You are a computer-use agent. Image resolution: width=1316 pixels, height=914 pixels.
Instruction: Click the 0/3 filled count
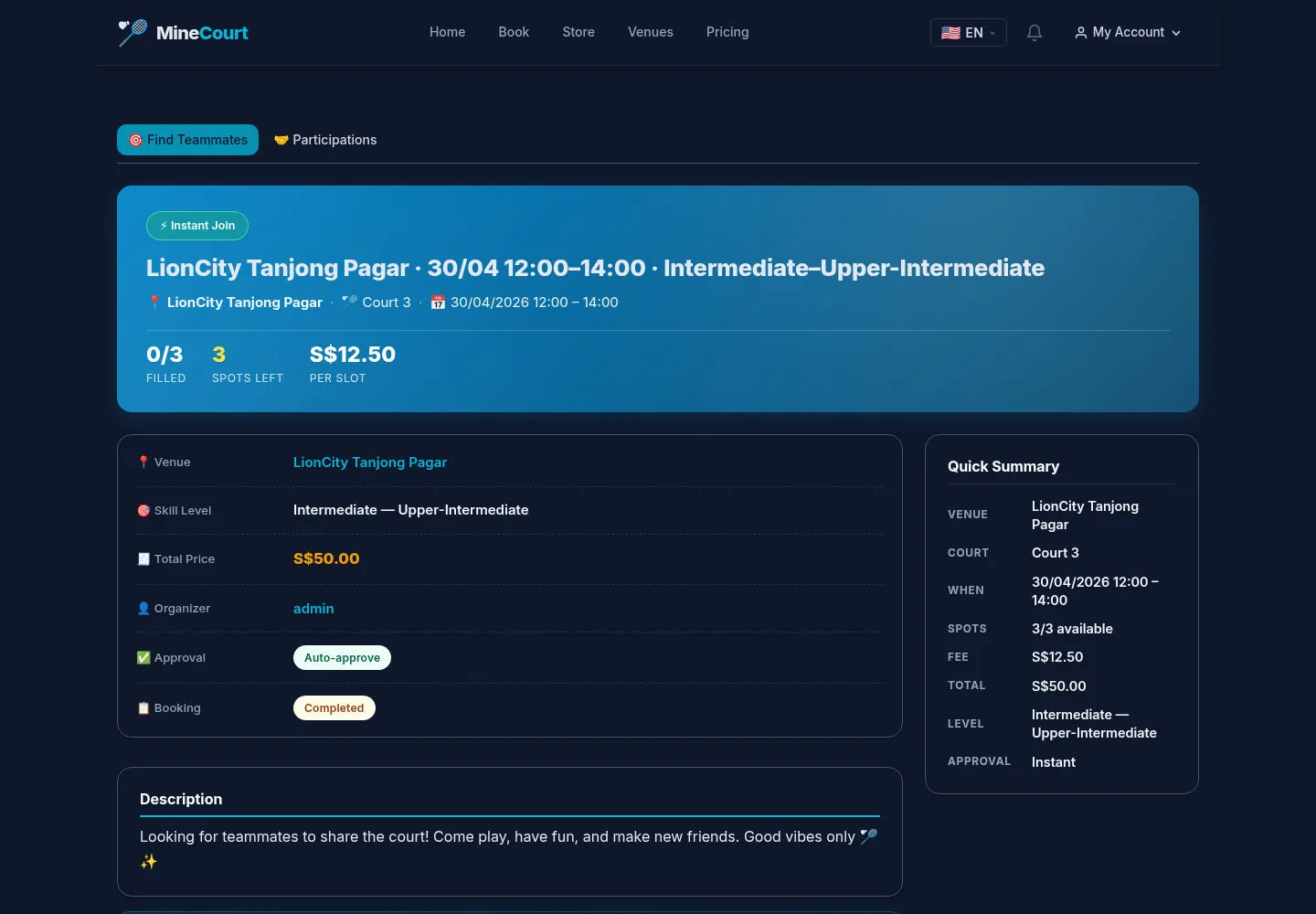pyautogui.click(x=164, y=355)
